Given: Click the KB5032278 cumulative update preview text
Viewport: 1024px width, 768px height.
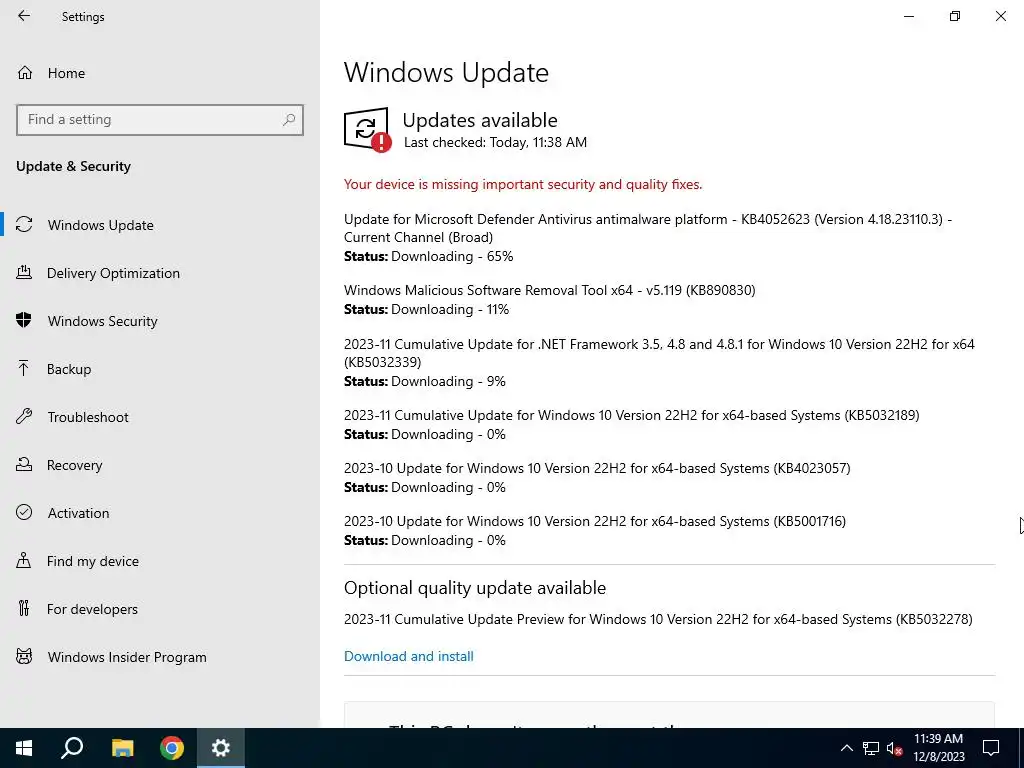Looking at the screenshot, I should pos(658,620).
